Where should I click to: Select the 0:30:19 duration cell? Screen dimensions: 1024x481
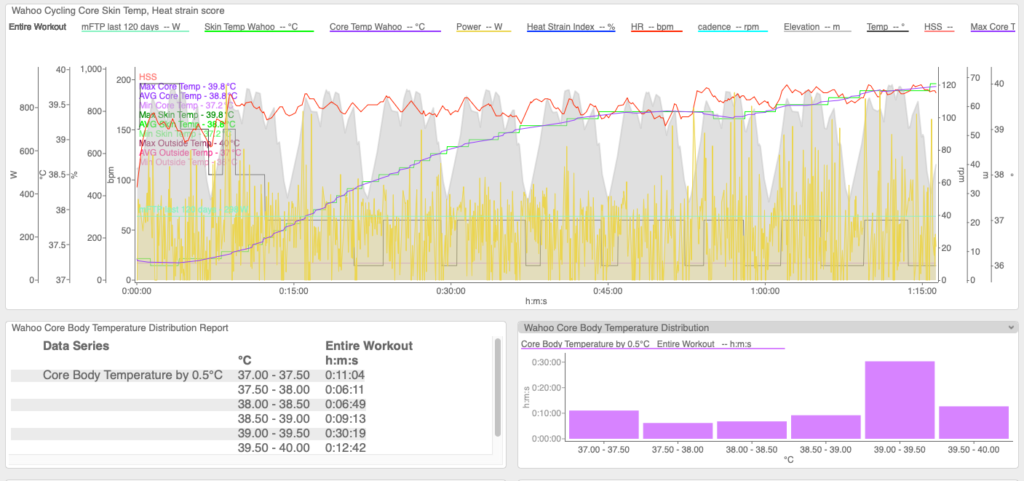[x=344, y=433]
